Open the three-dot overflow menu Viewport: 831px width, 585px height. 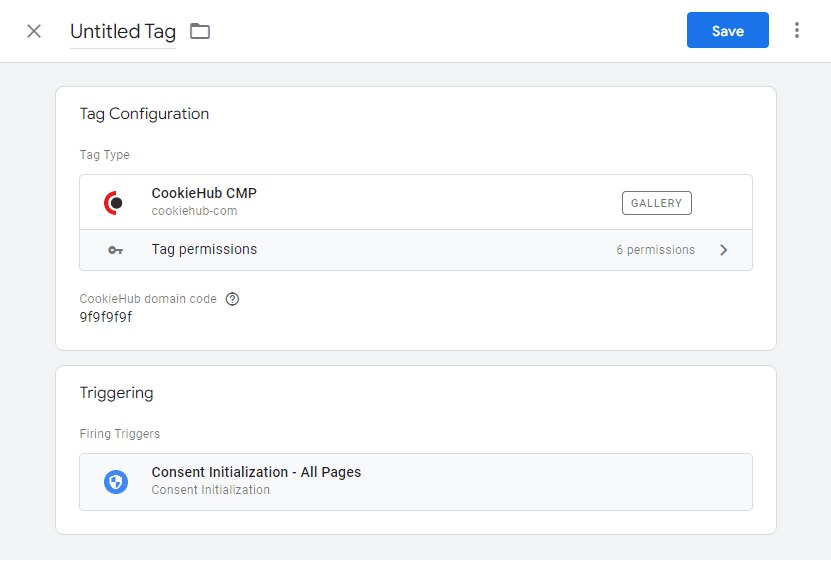797,30
